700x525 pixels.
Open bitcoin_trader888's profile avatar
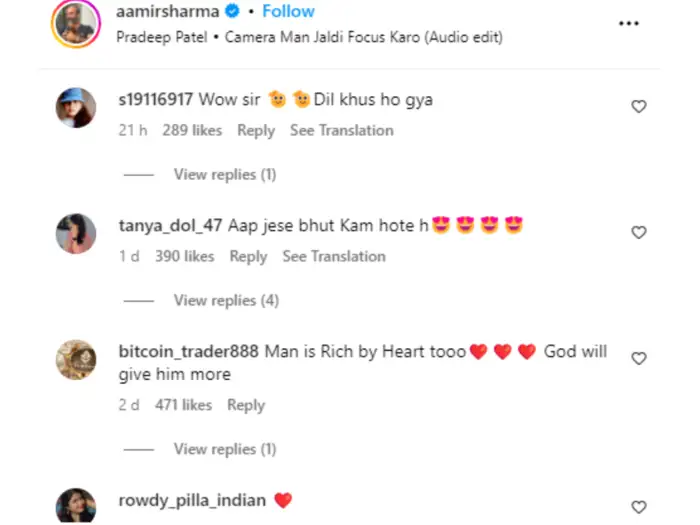pyautogui.click(x=77, y=359)
